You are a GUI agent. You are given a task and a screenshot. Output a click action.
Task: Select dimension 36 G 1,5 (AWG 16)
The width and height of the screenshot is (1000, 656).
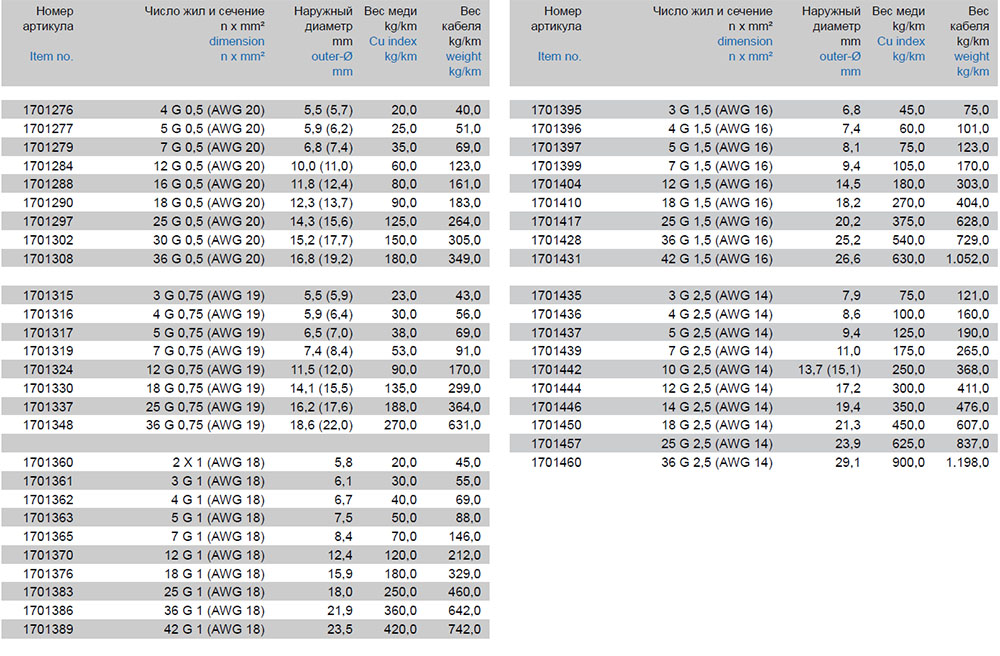click(x=717, y=240)
